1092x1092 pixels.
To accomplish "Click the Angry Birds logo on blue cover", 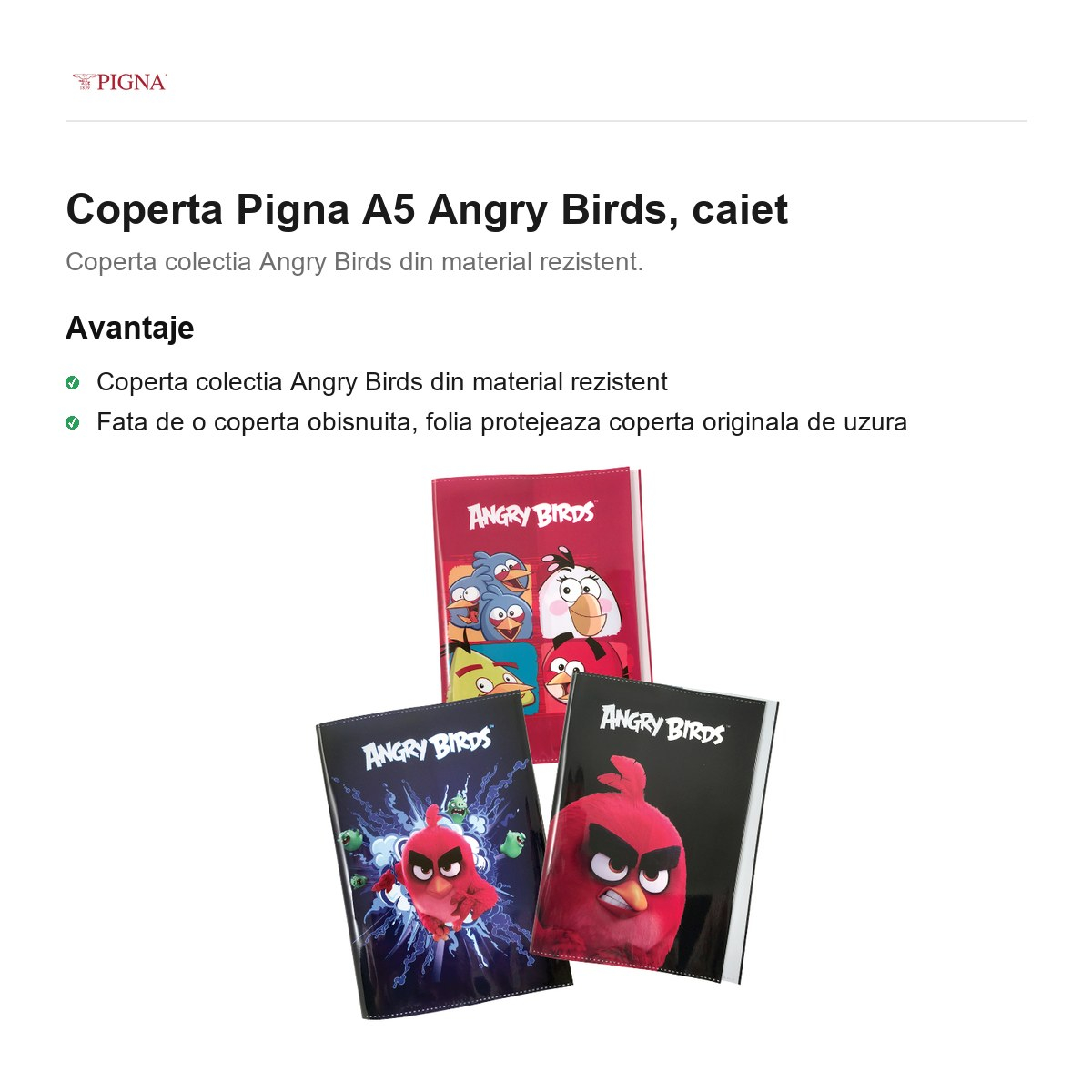I will (x=428, y=748).
